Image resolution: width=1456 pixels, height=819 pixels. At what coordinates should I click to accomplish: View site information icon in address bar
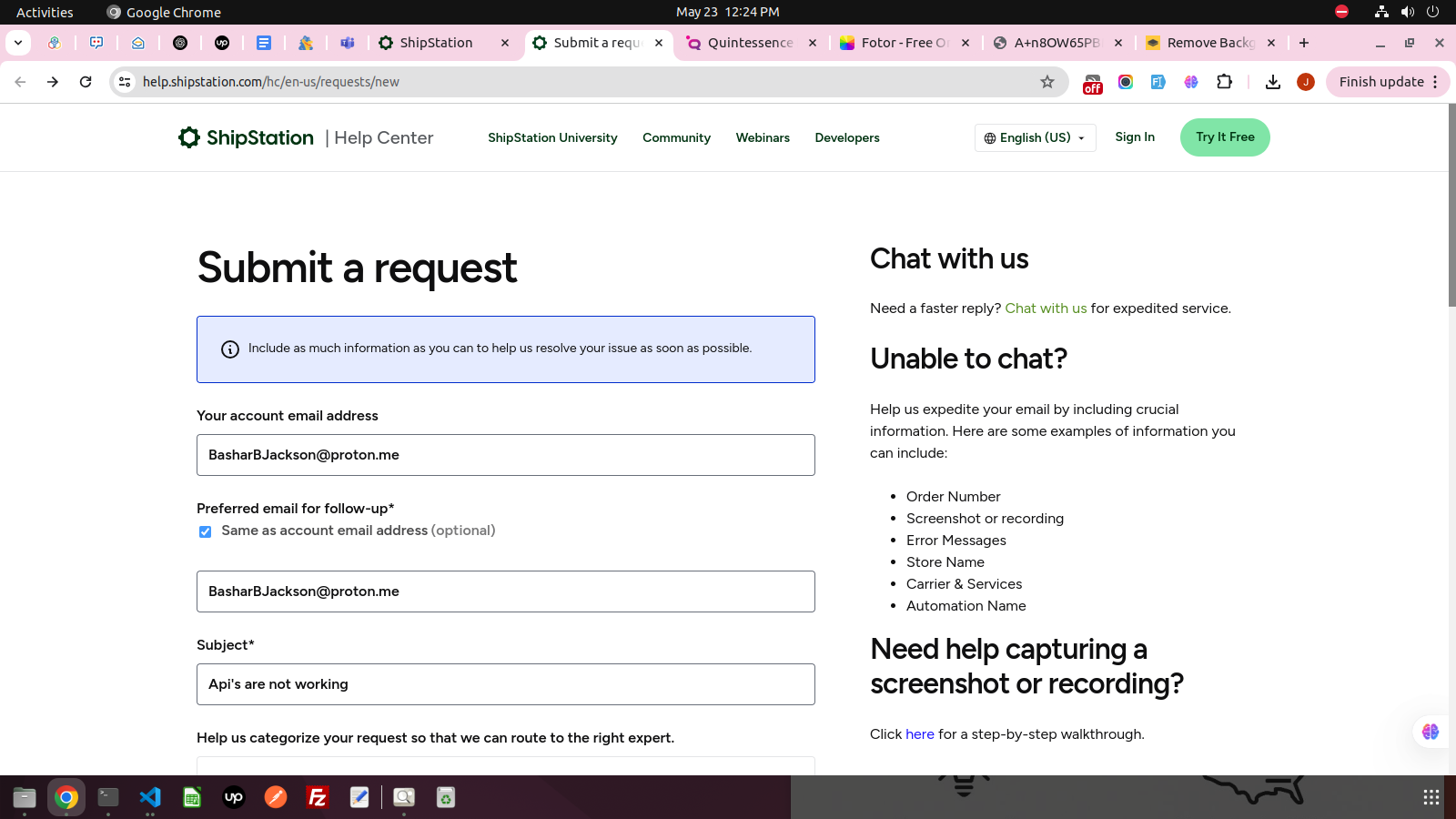125,82
